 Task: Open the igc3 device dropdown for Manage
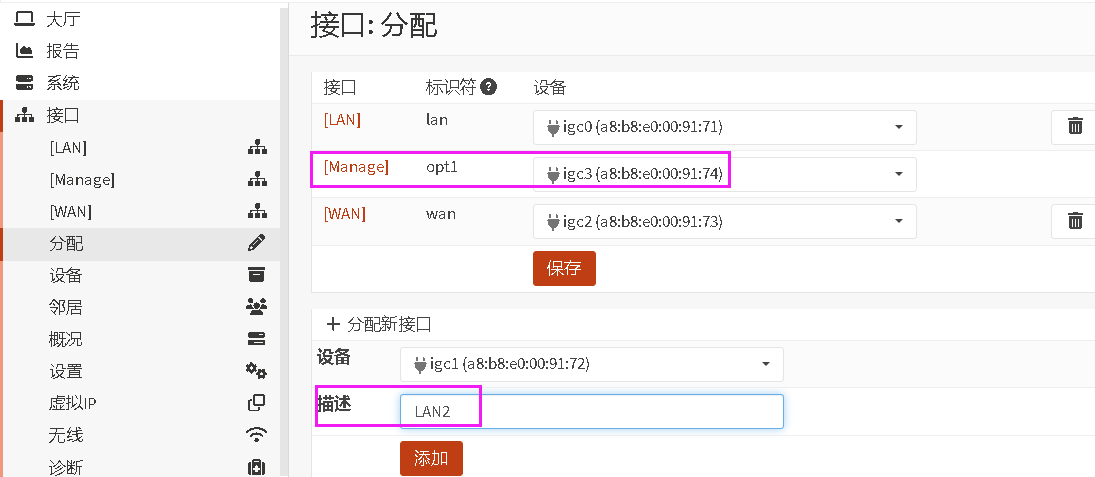724,174
